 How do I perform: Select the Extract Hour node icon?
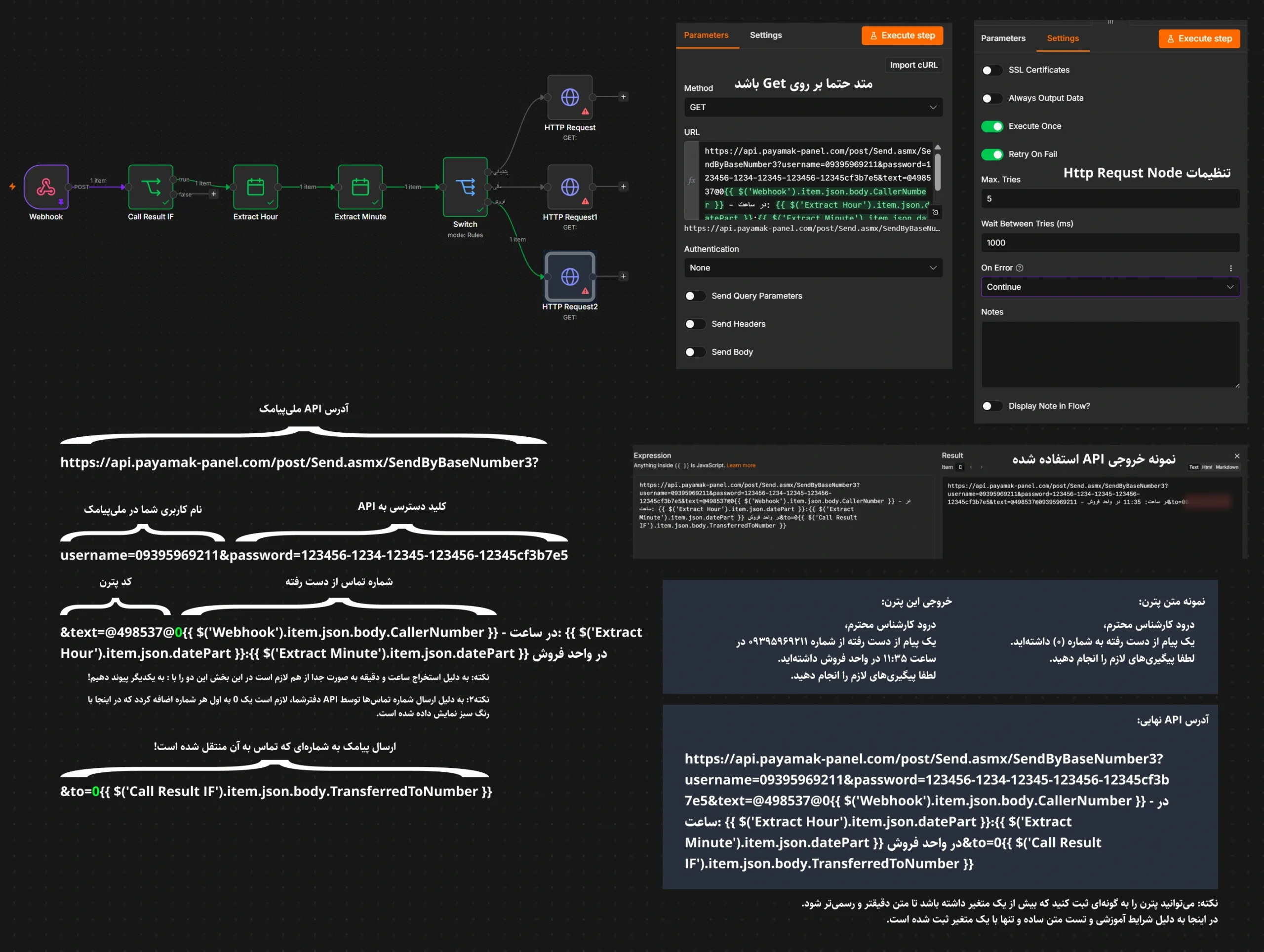click(255, 187)
